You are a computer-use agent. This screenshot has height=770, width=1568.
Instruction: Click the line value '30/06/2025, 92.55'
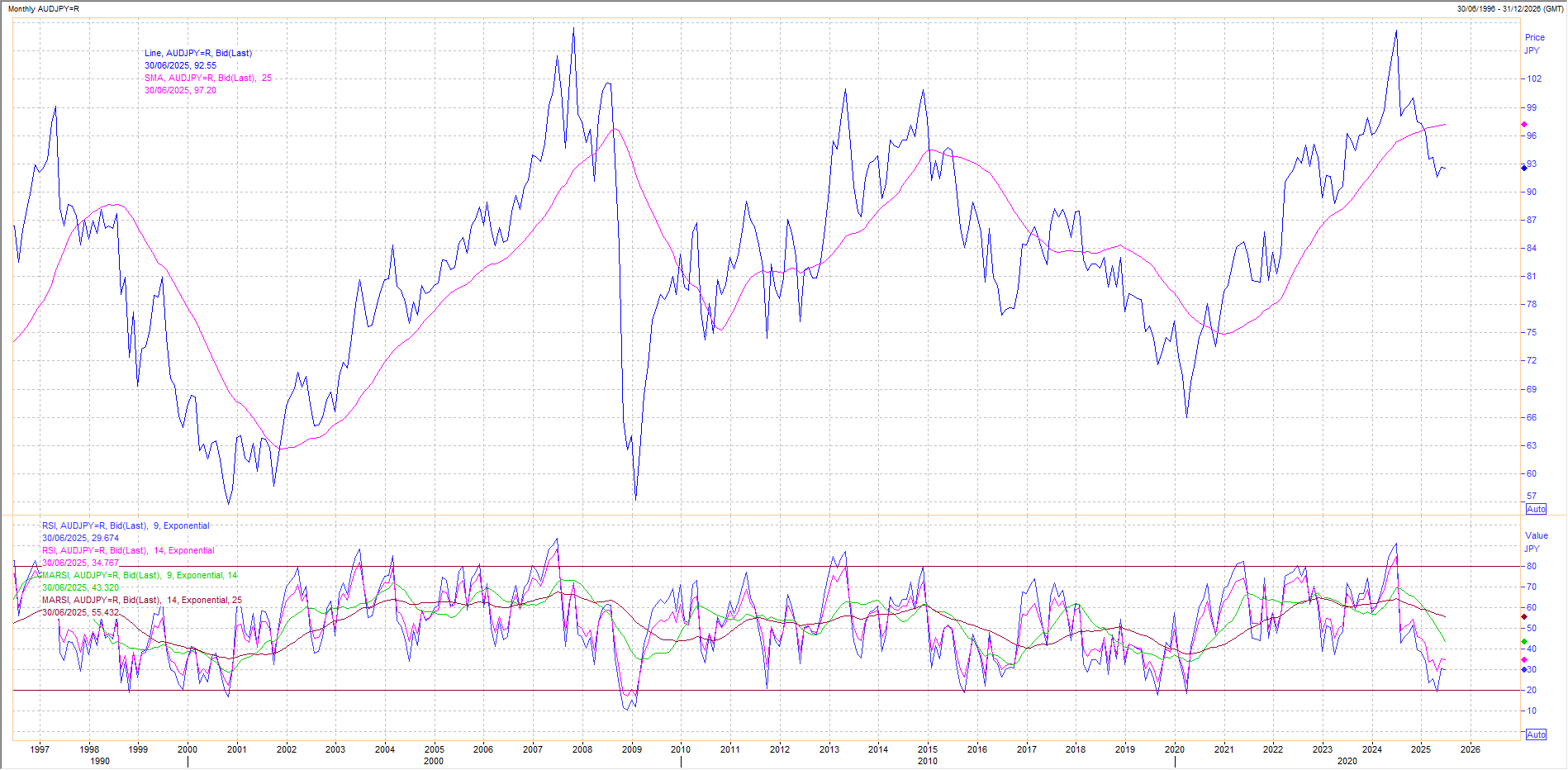coord(180,65)
